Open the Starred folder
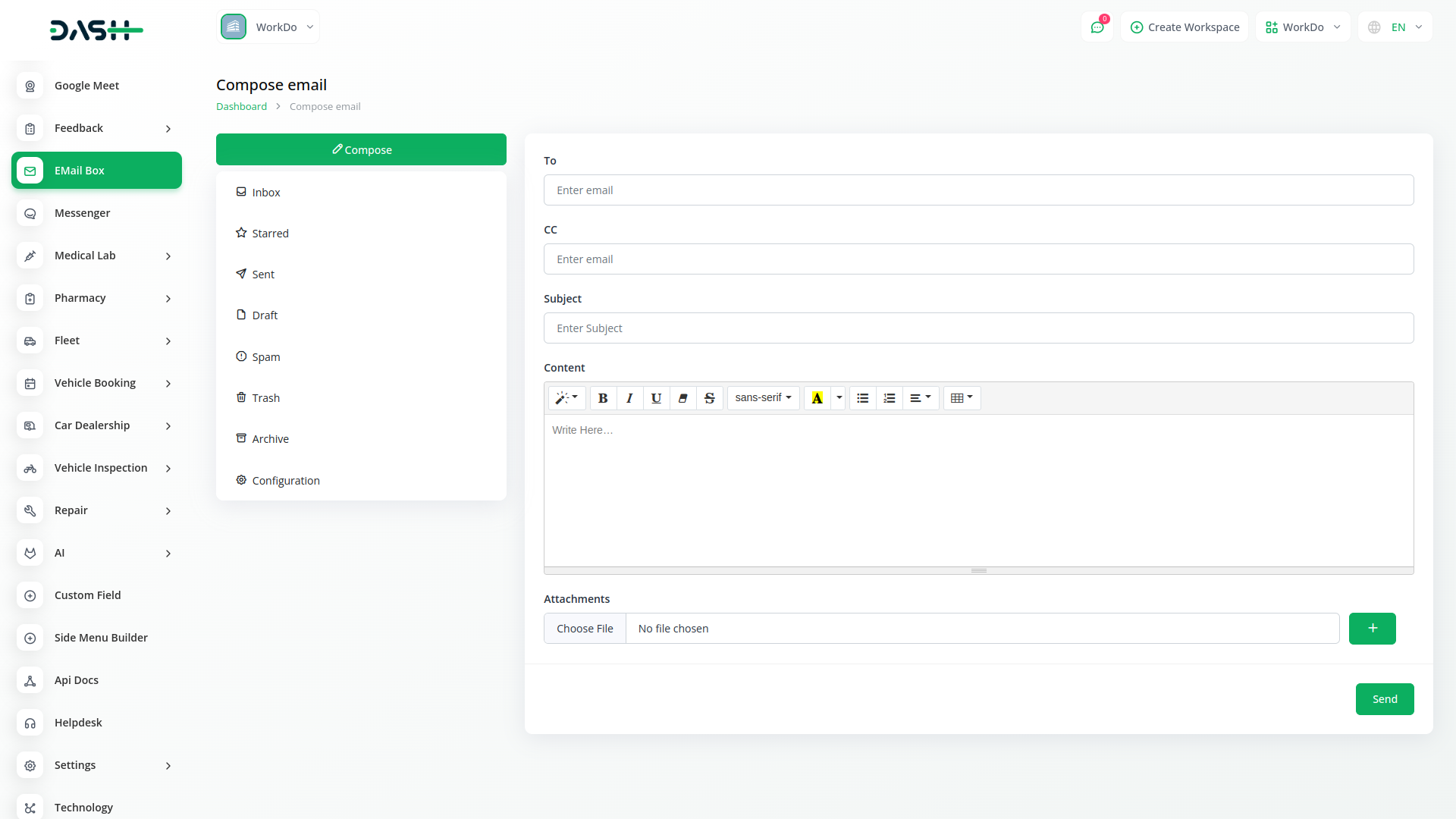 pyautogui.click(x=361, y=234)
